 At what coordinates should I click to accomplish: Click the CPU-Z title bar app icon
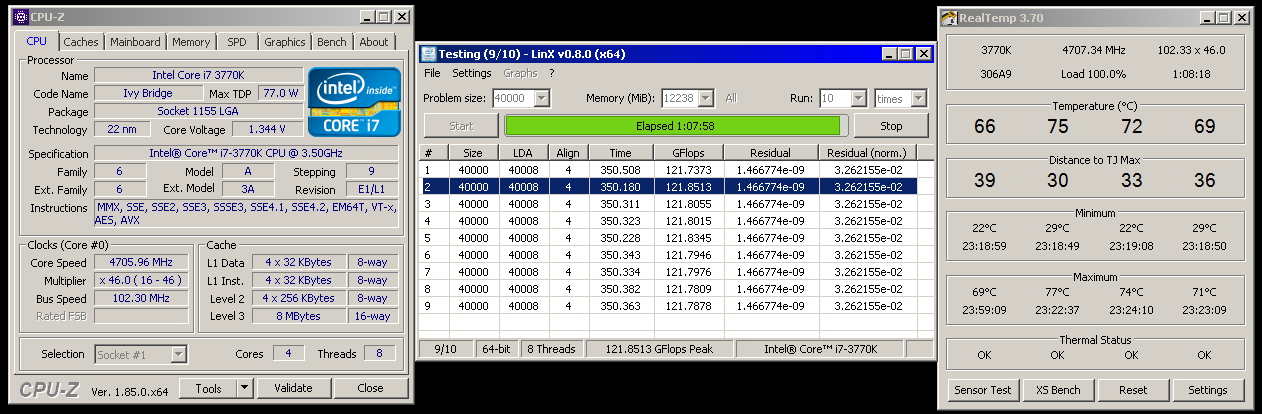(19, 17)
